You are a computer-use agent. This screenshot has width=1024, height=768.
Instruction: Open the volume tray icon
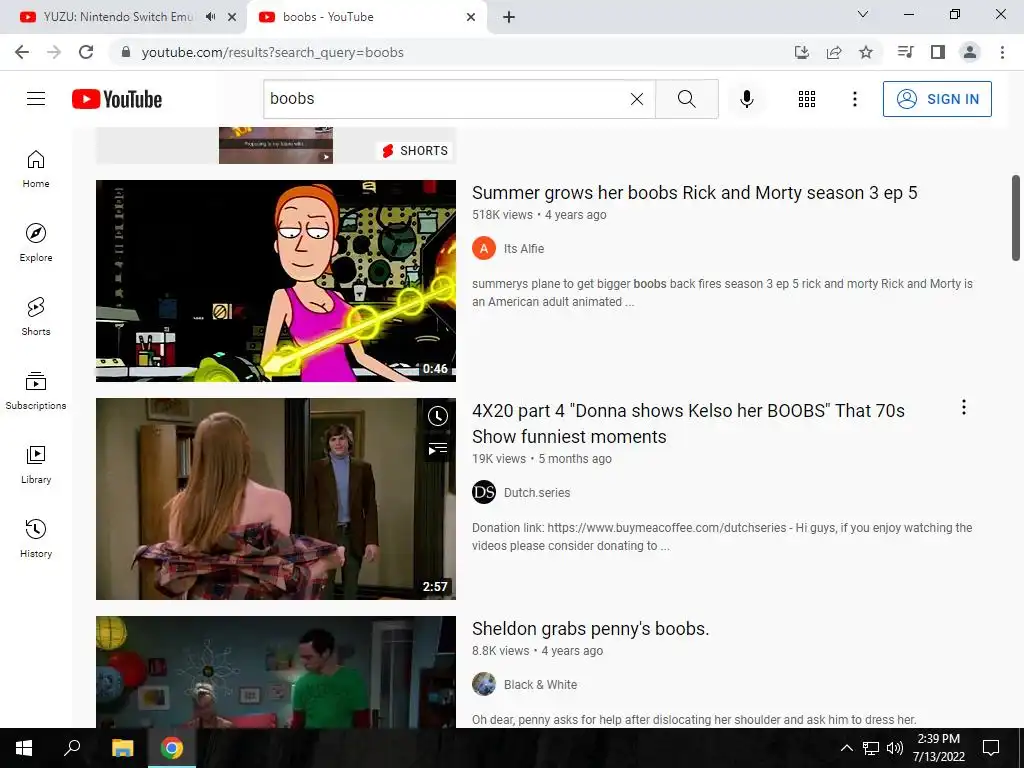point(895,748)
